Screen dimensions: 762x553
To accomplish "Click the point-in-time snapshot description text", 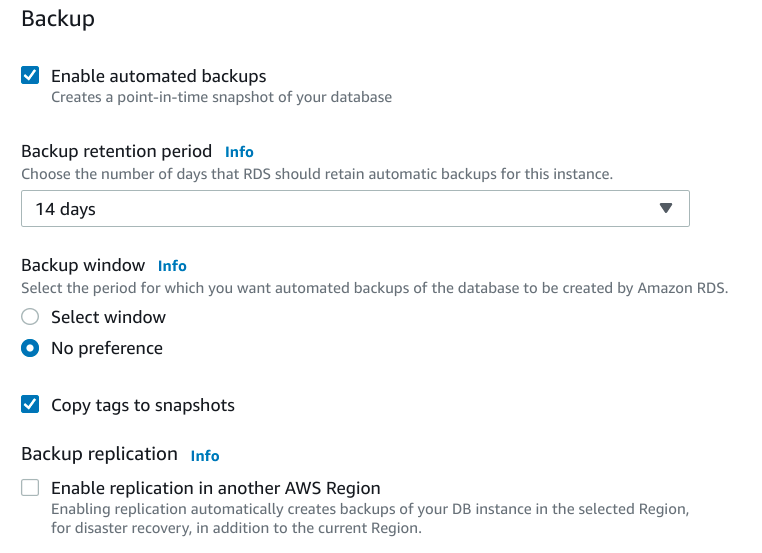I will [x=221, y=97].
